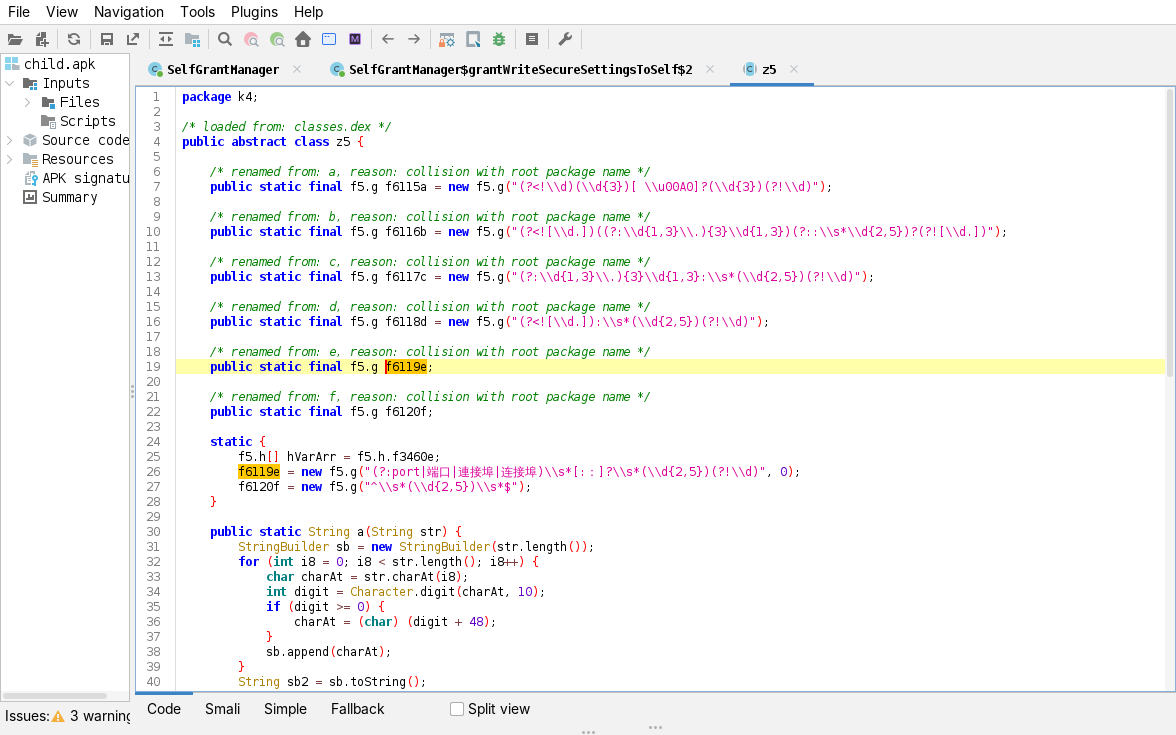Click line number 30 in the gutter
This screenshot has height=735, width=1176.
[153, 532]
